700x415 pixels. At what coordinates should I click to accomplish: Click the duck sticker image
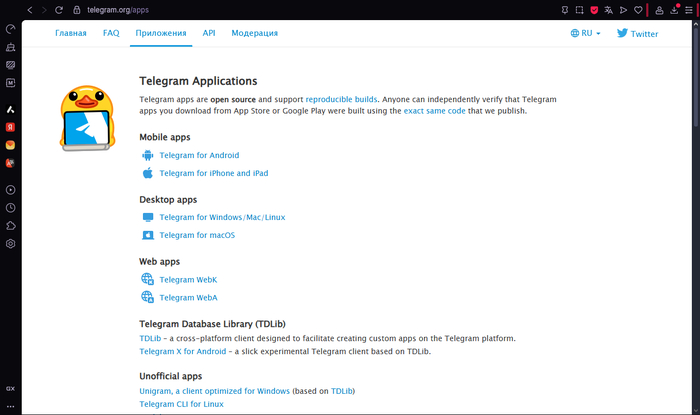[88, 118]
